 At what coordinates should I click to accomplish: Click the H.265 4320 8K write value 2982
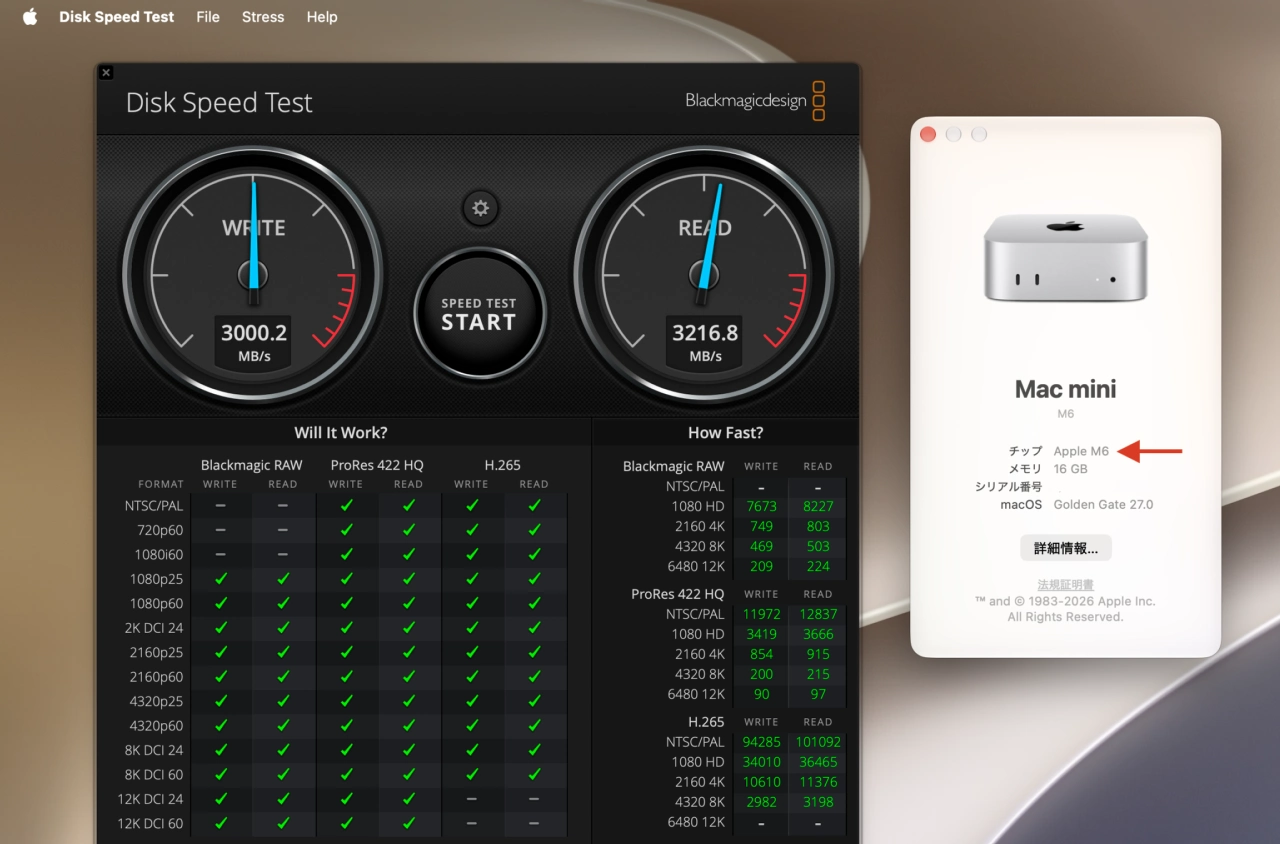(x=761, y=802)
